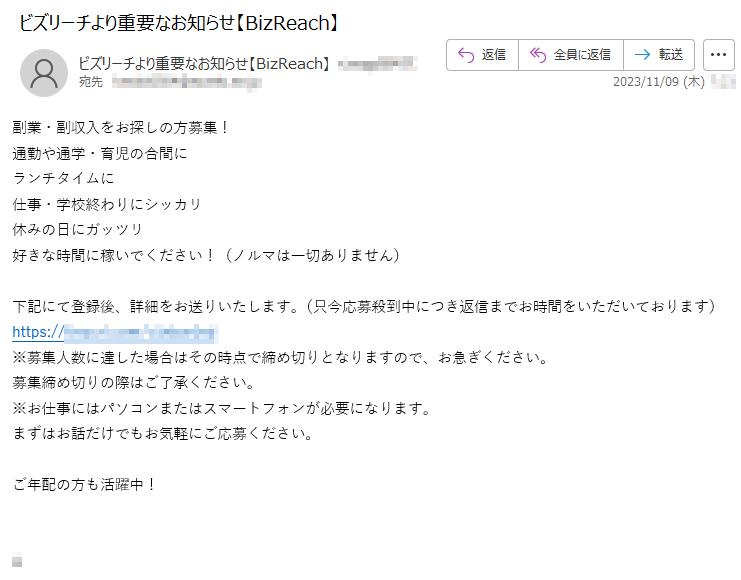Click the blue forward arrow icon
741x580 pixels.
pos(642,55)
